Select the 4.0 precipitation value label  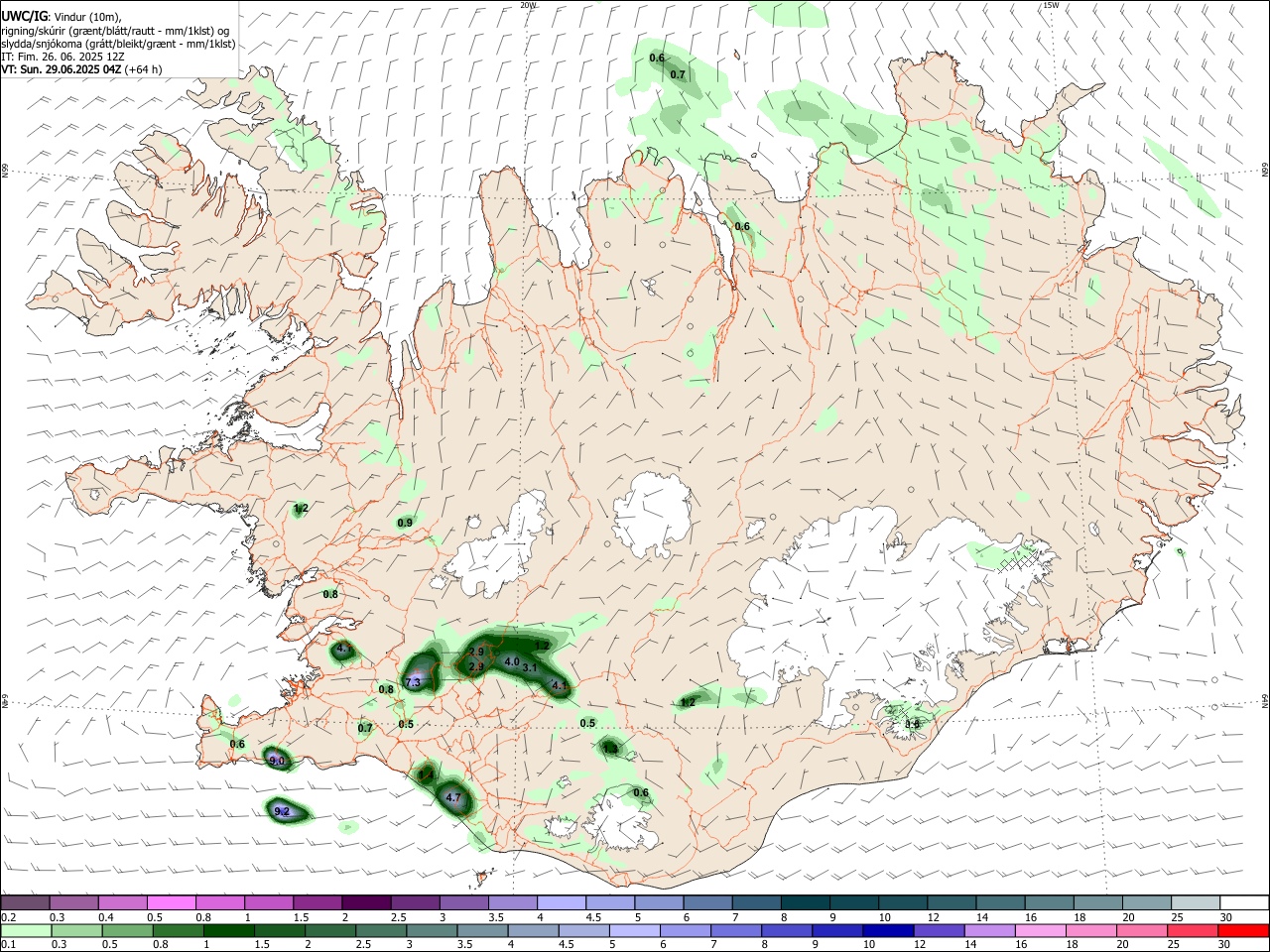tap(512, 661)
